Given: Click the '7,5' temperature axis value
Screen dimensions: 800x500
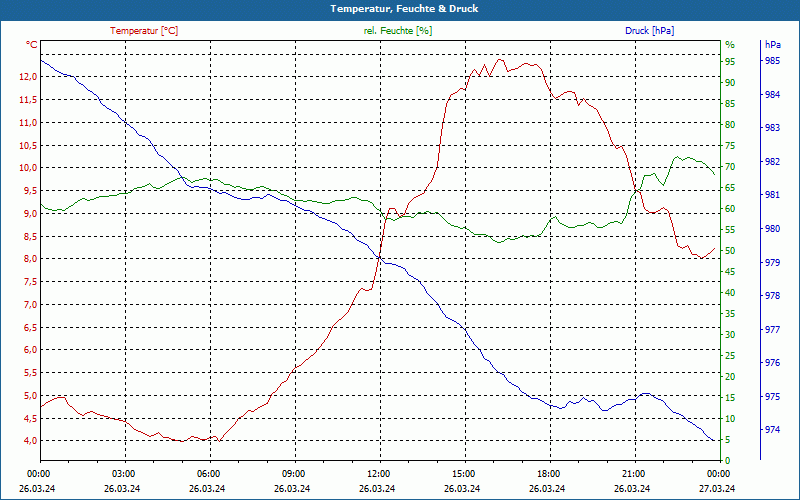Looking at the screenshot, I should pyautogui.click(x=30, y=282).
